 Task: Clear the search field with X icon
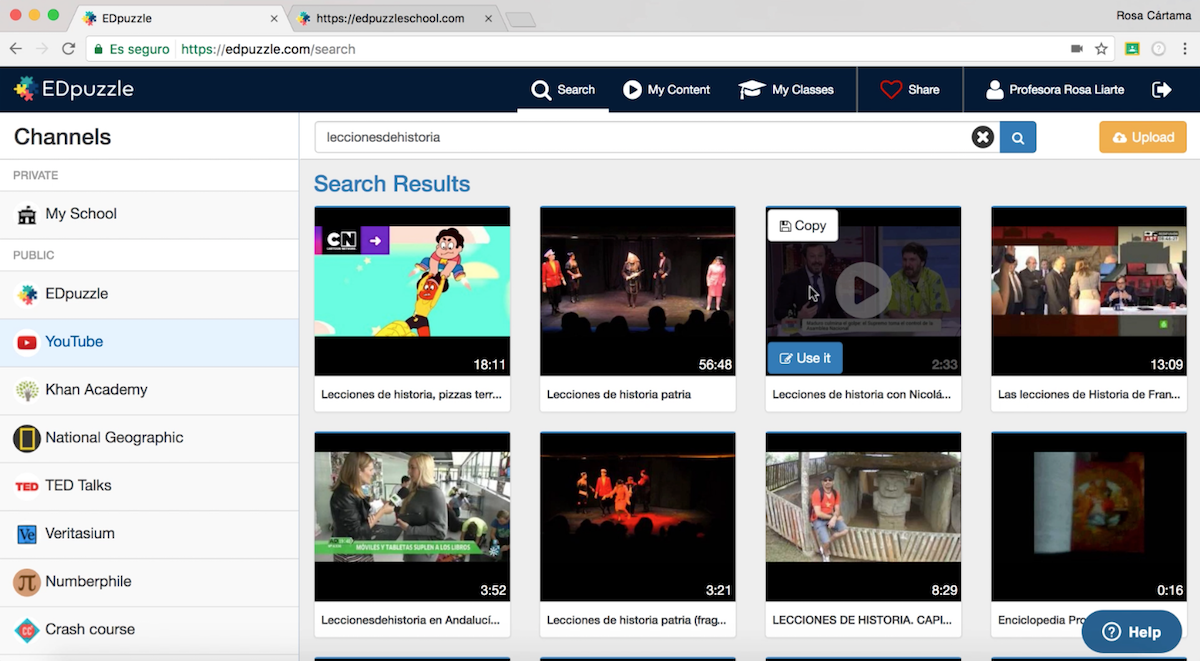click(982, 138)
